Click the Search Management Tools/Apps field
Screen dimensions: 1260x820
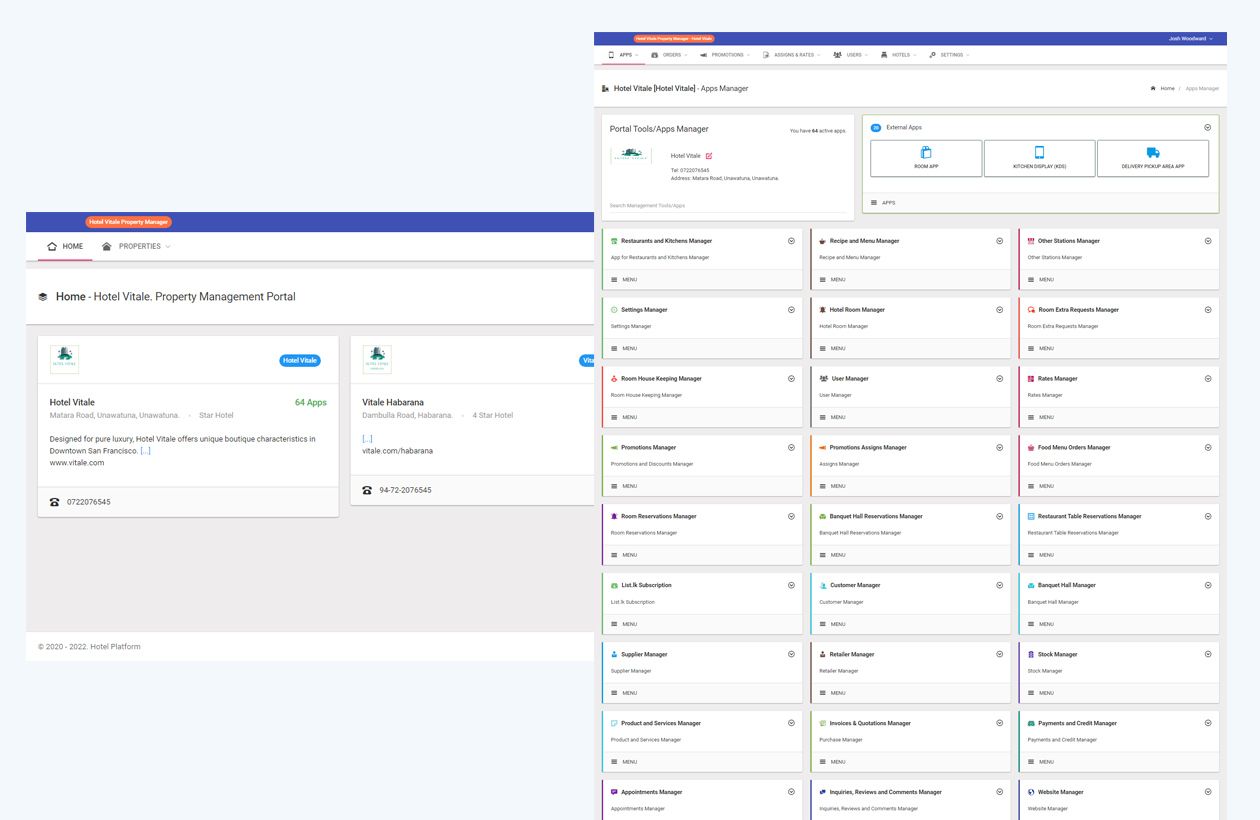[730, 206]
